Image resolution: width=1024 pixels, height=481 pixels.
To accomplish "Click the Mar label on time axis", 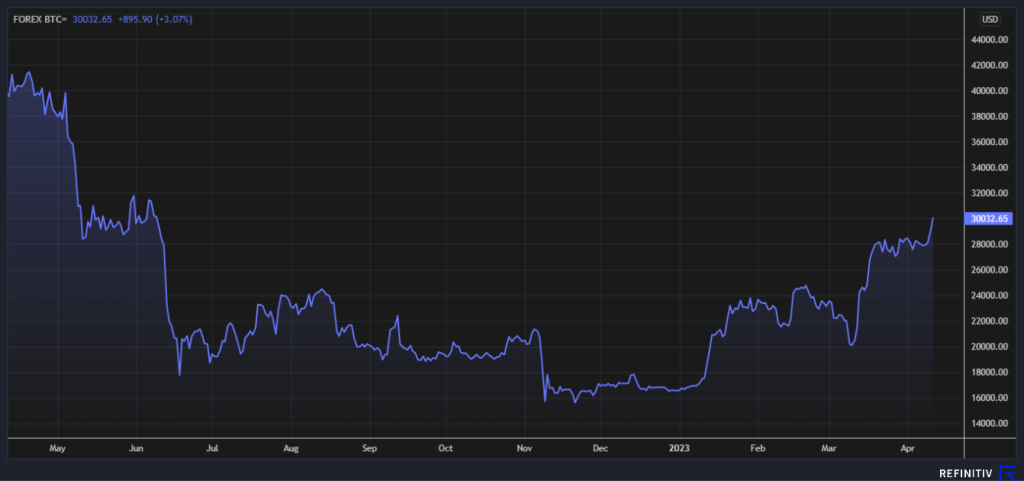I will (829, 449).
